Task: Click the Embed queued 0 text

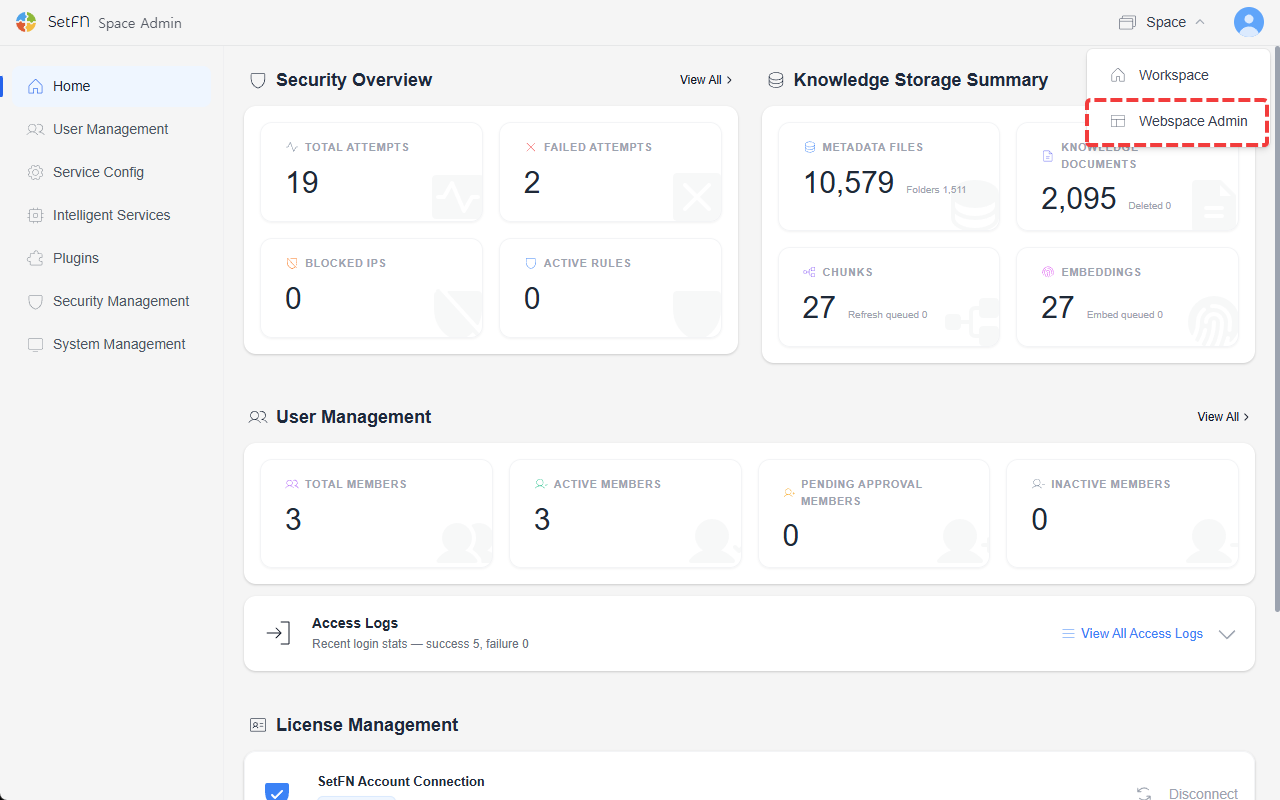Action: 1124,315
